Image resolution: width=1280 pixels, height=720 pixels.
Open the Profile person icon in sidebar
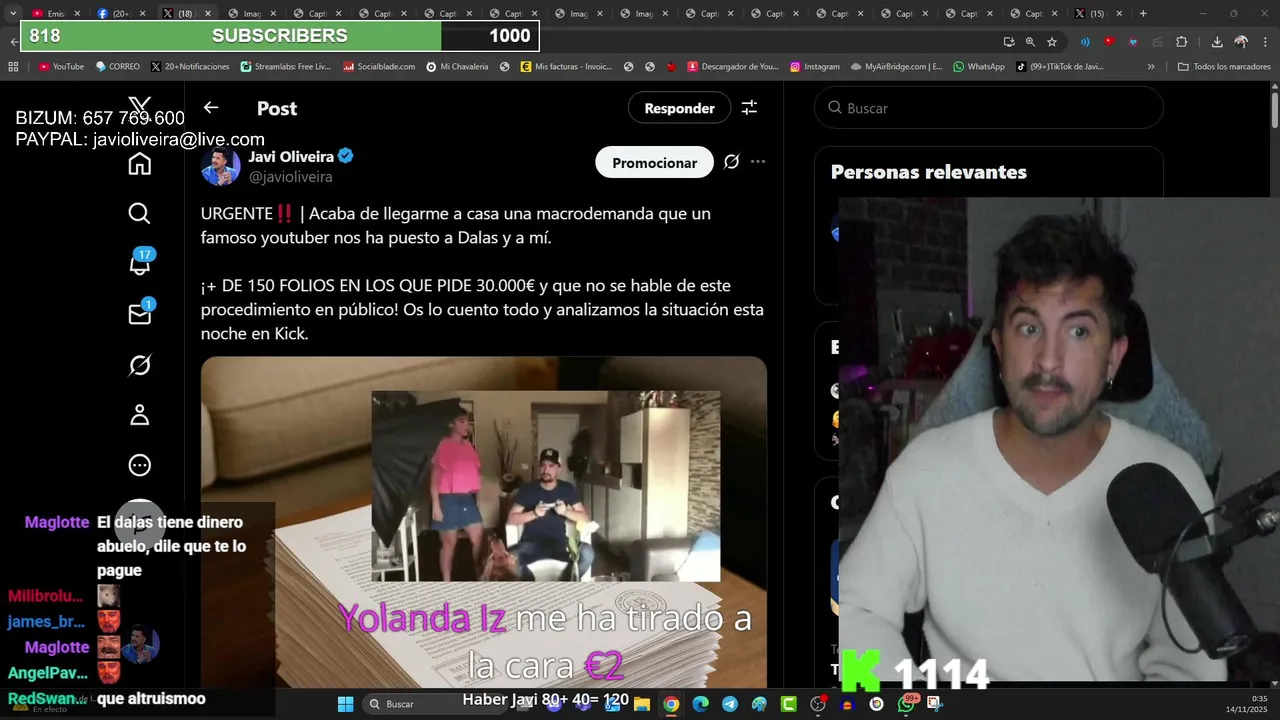(x=140, y=415)
